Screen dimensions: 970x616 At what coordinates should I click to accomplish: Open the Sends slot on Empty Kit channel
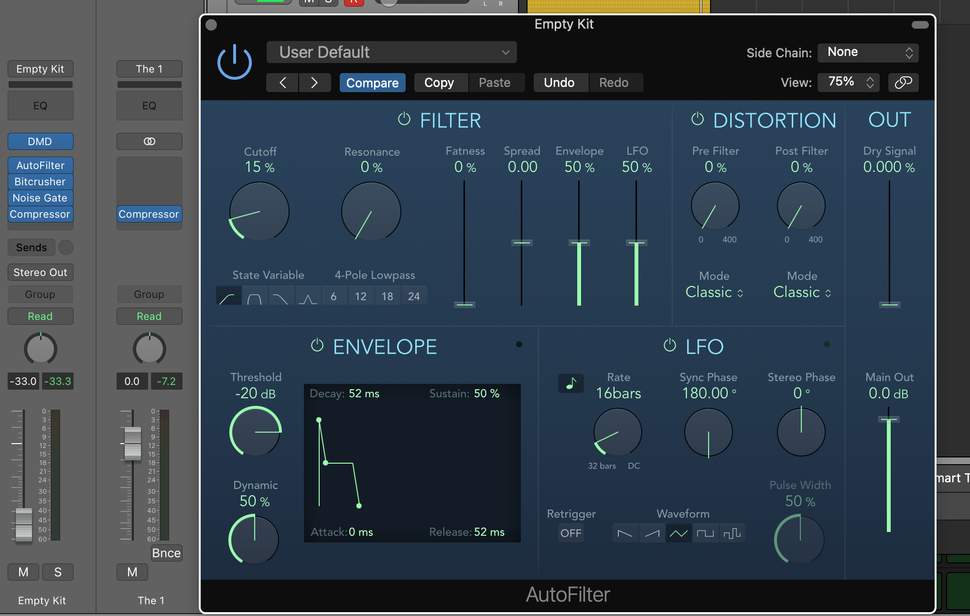34,246
